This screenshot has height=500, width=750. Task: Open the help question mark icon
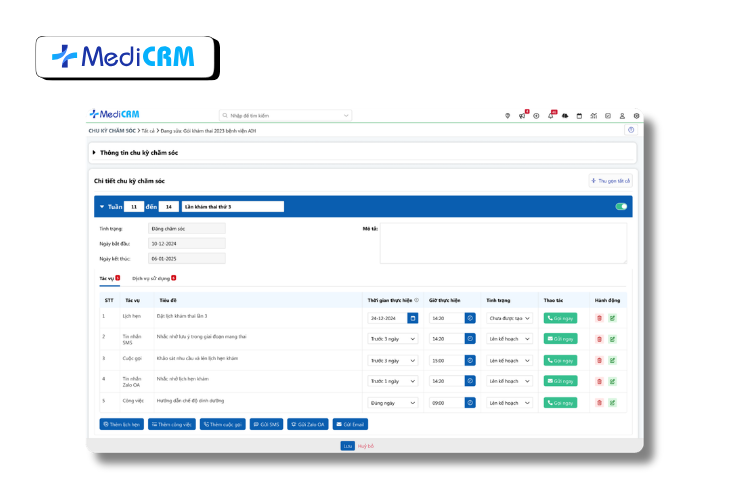coord(631,130)
